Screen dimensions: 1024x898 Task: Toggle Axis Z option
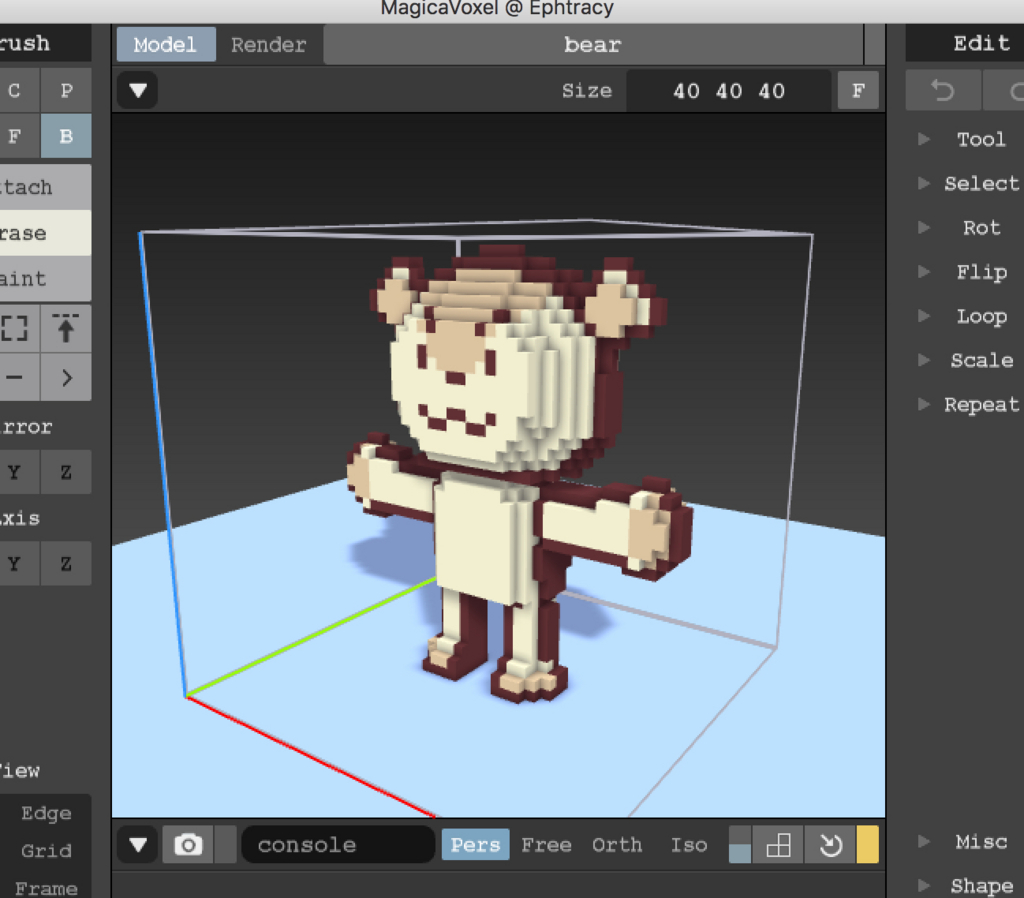tap(66, 563)
